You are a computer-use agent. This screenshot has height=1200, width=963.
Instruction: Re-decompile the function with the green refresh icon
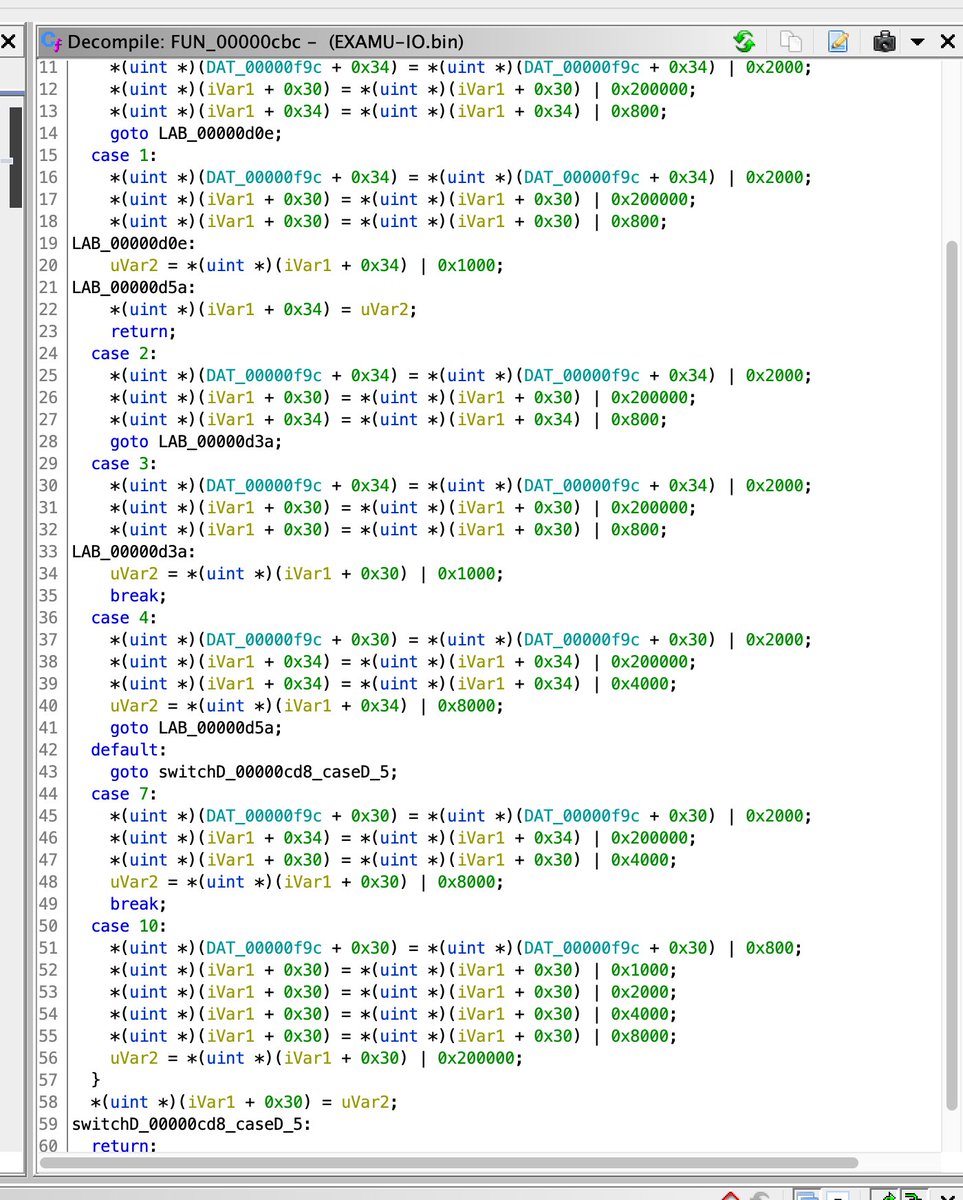[x=743, y=41]
